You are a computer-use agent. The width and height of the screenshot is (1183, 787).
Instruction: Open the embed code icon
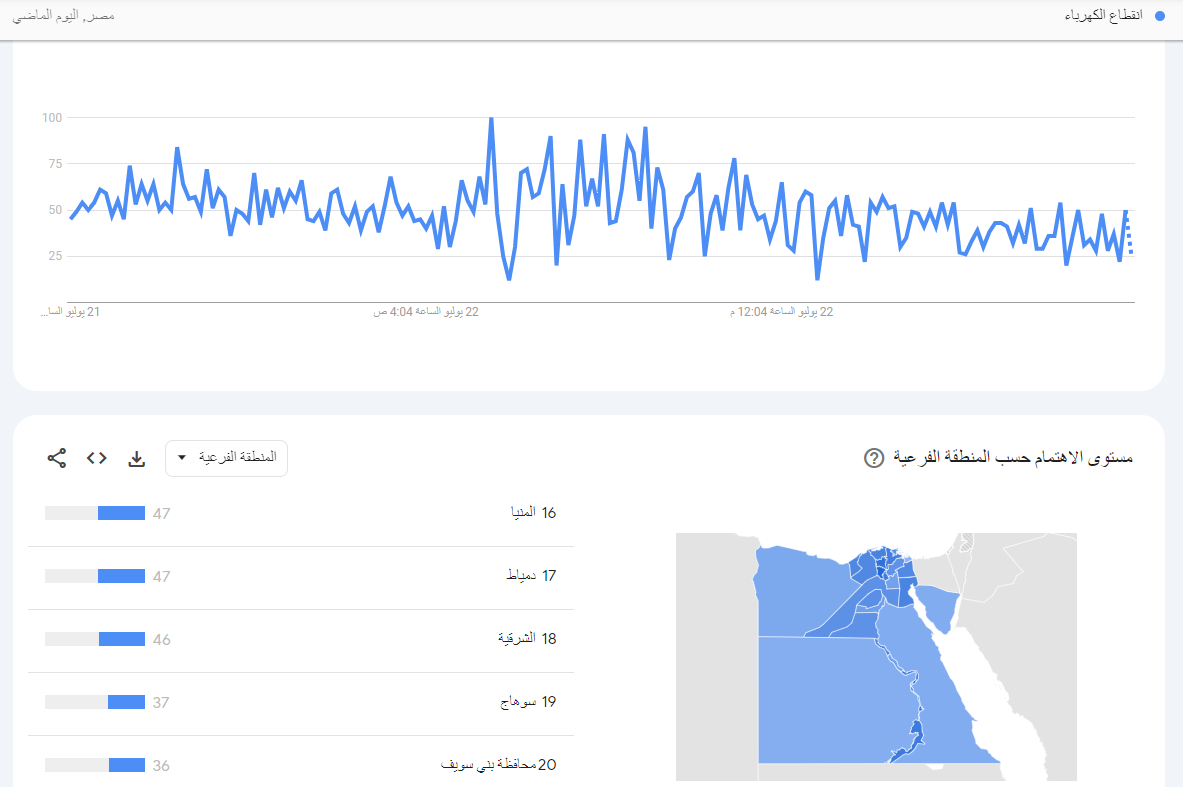pyautogui.click(x=96, y=458)
